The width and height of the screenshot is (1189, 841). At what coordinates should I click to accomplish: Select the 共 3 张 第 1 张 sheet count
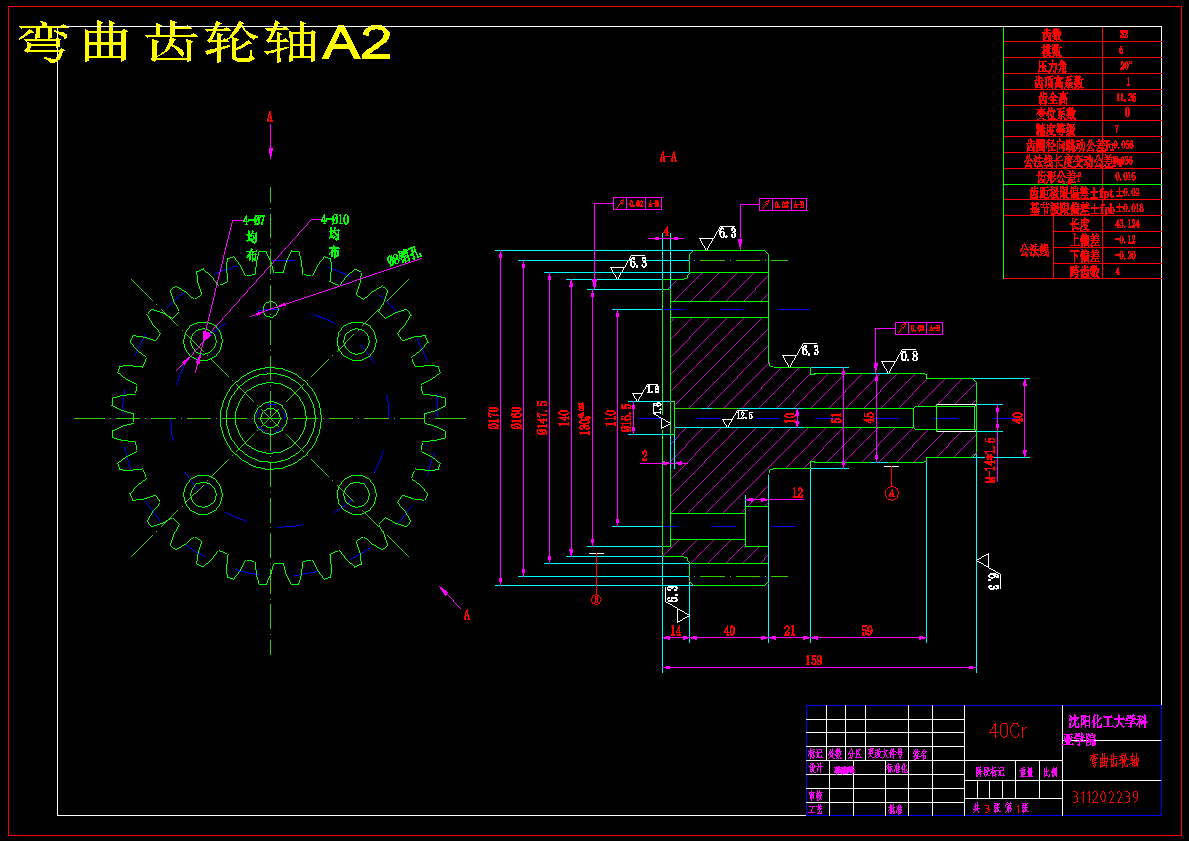pyautogui.click(x=1001, y=808)
